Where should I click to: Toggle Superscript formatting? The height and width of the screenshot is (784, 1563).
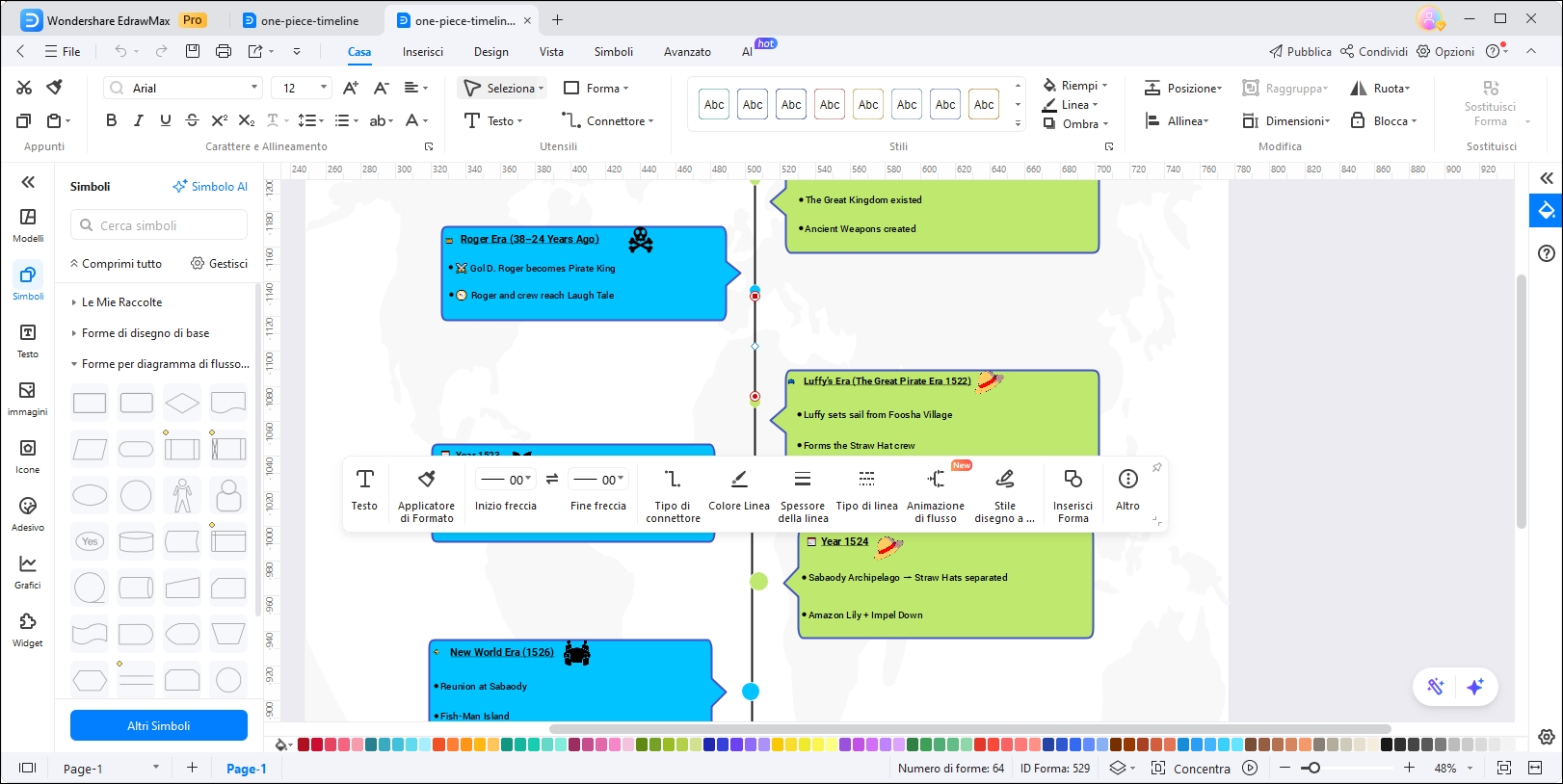tap(219, 120)
